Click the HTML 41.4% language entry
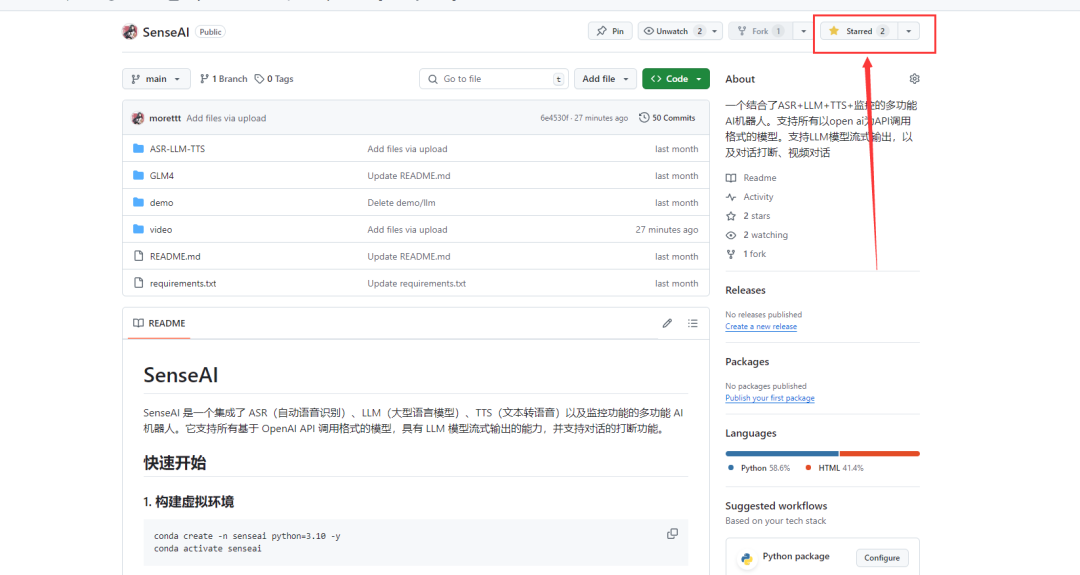This screenshot has width=1080, height=575. coord(834,468)
